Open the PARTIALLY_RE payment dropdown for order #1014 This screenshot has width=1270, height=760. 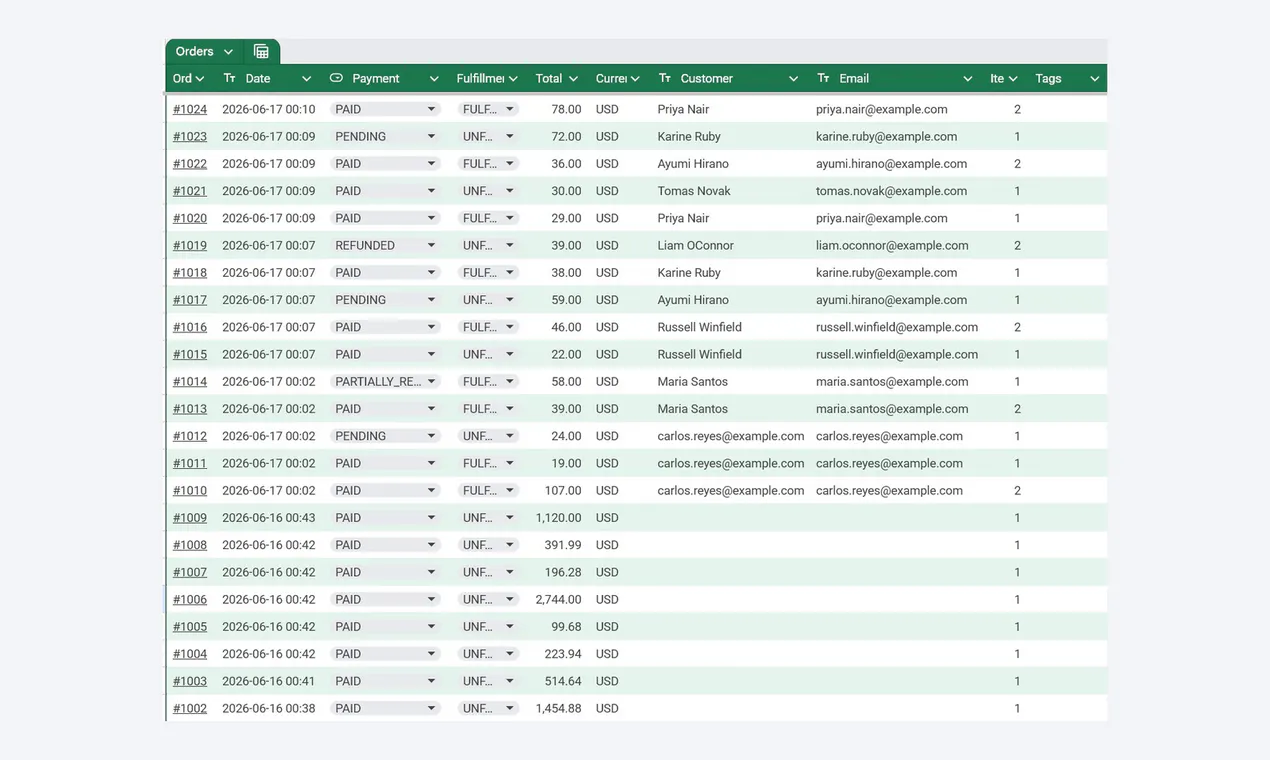click(x=432, y=381)
